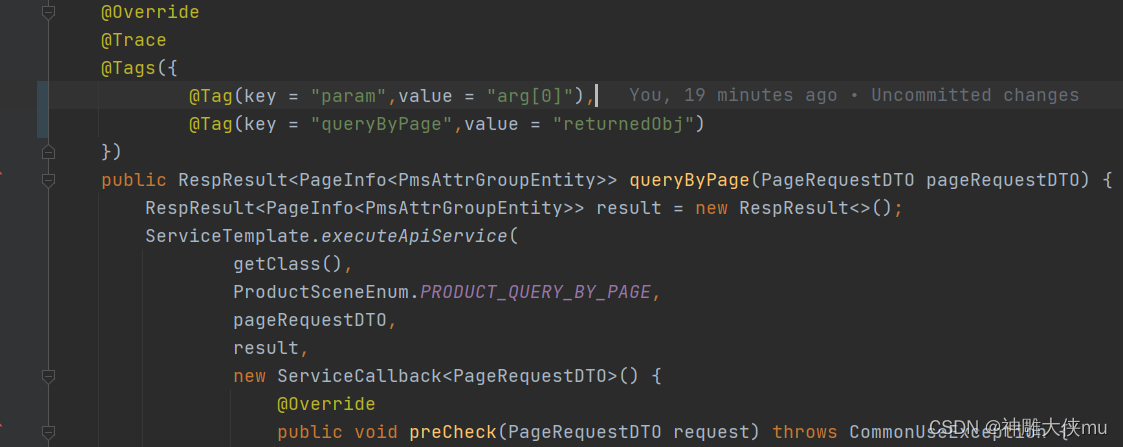Click the getClass() call
The width and height of the screenshot is (1123, 447).
[288, 264]
